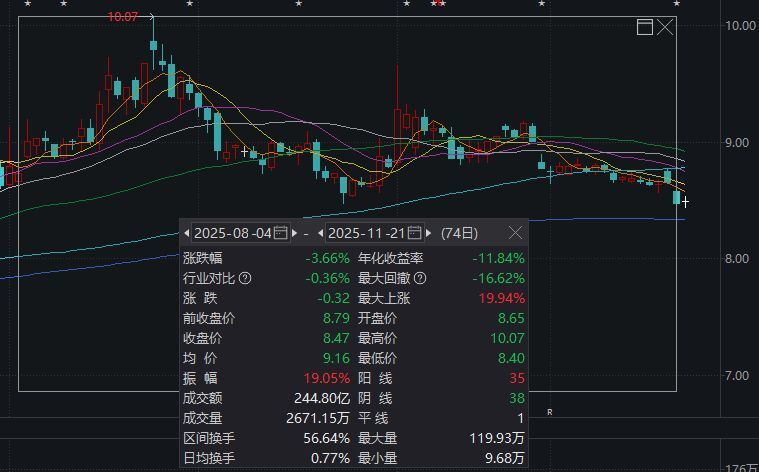This screenshot has height=472, width=759.
Task: Open help icon next to 行业对比
Action: [245, 278]
